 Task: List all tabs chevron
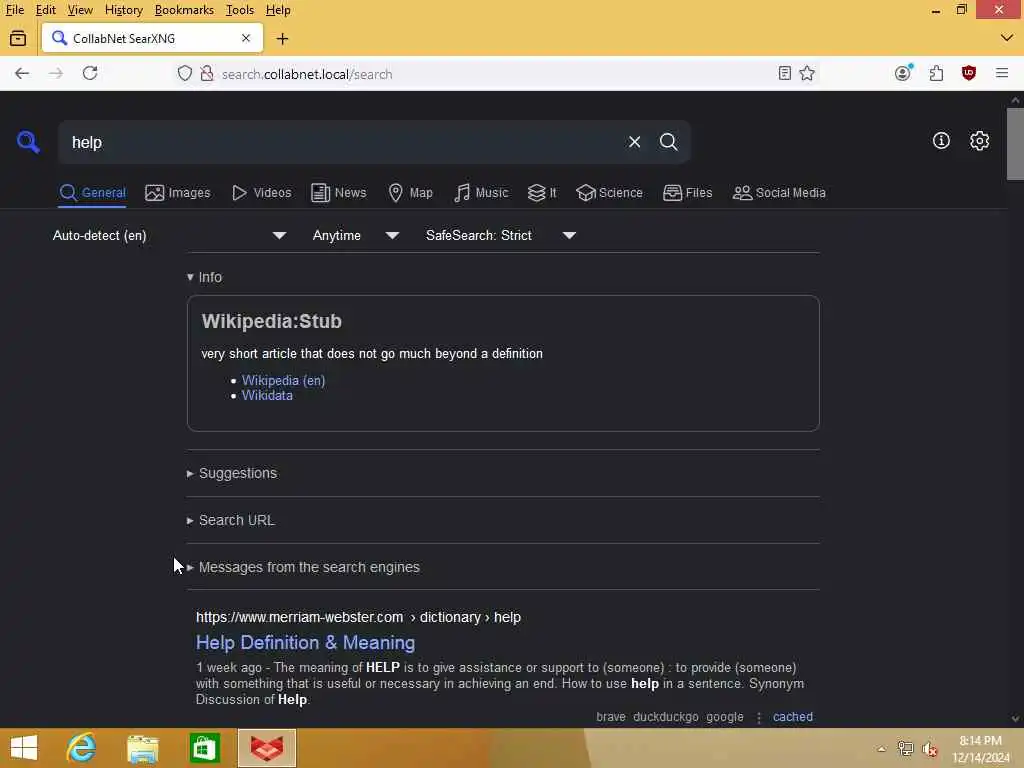coord(1006,38)
